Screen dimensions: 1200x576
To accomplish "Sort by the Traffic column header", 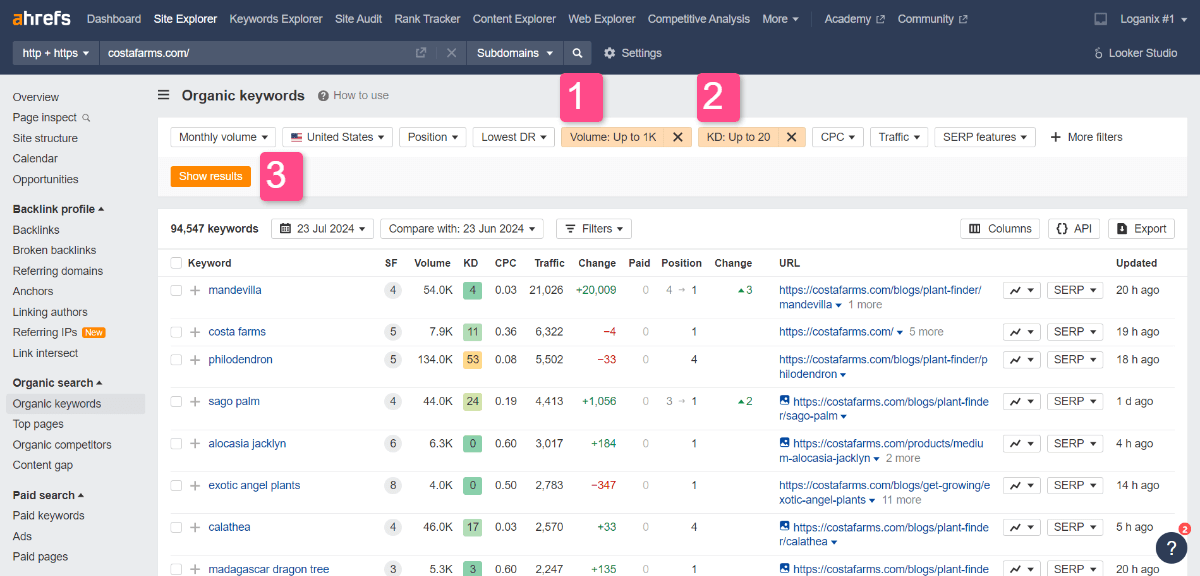I will [549, 263].
